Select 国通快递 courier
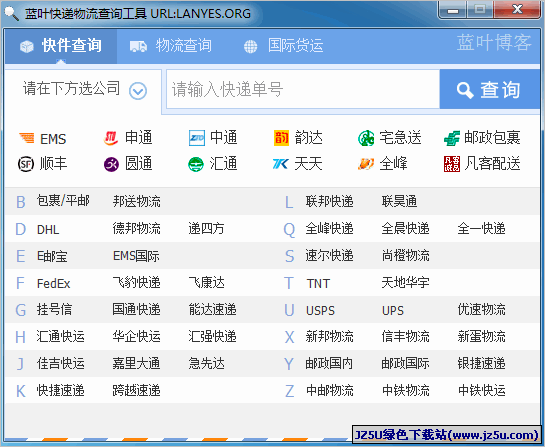 (x=137, y=309)
